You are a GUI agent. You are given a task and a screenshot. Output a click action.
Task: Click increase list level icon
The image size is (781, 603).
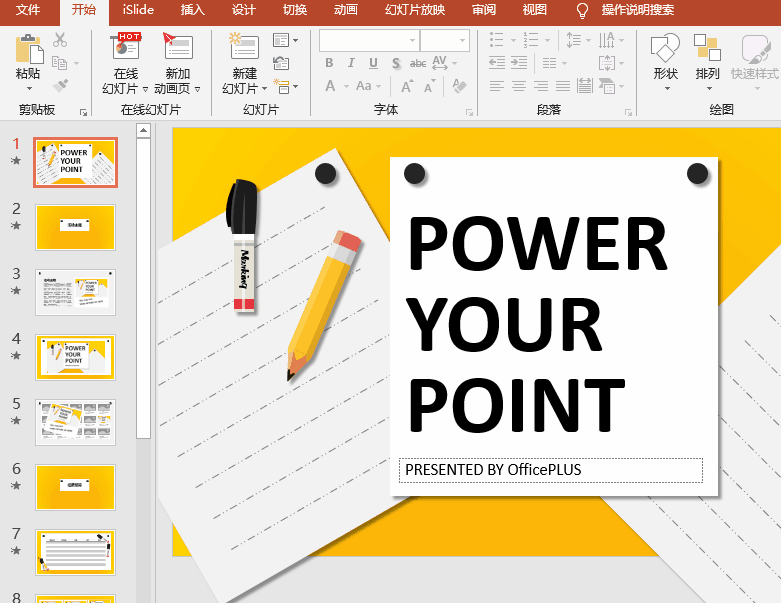(519, 63)
